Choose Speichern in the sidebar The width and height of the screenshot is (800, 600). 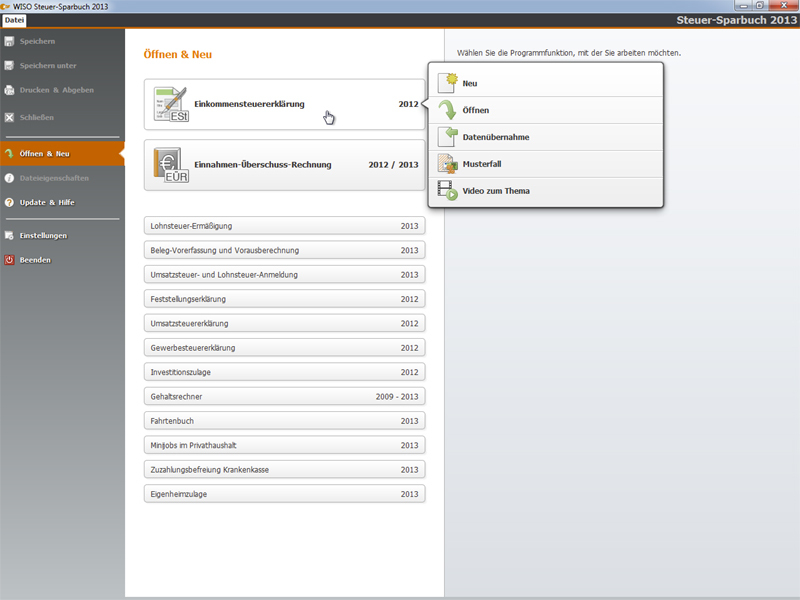pos(37,41)
